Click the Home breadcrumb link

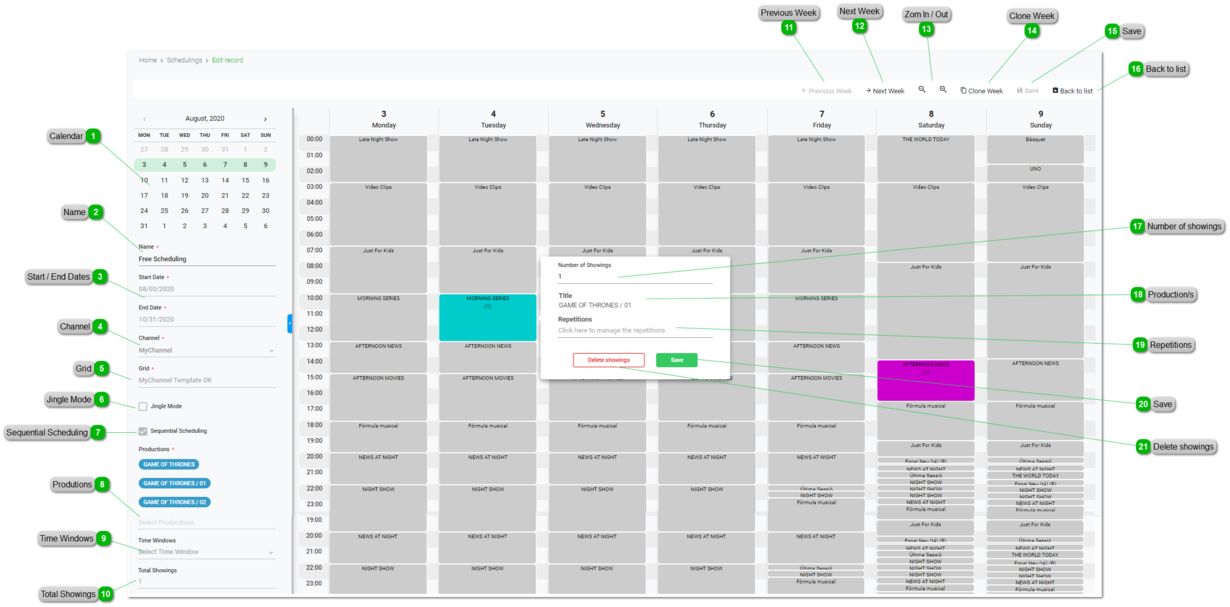148,60
